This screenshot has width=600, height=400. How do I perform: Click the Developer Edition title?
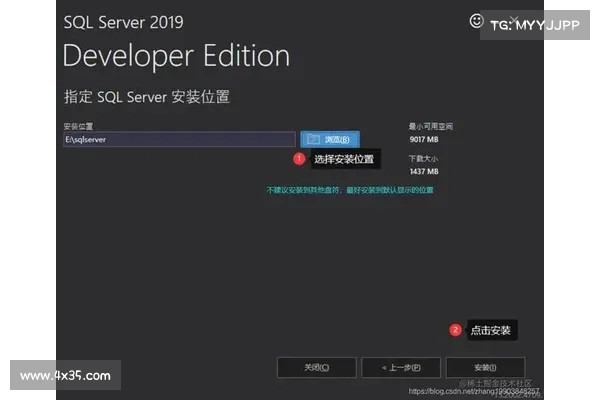click(176, 56)
